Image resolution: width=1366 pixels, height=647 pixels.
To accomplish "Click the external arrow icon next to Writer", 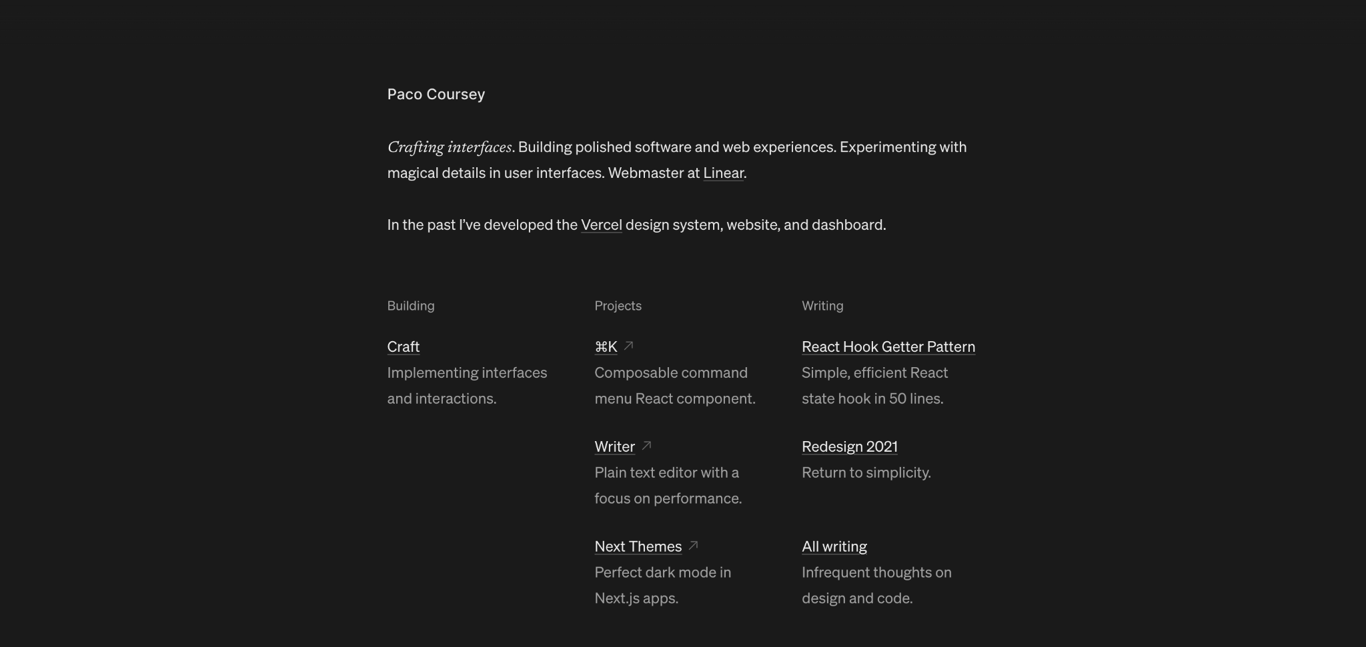I will (x=646, y=446).
